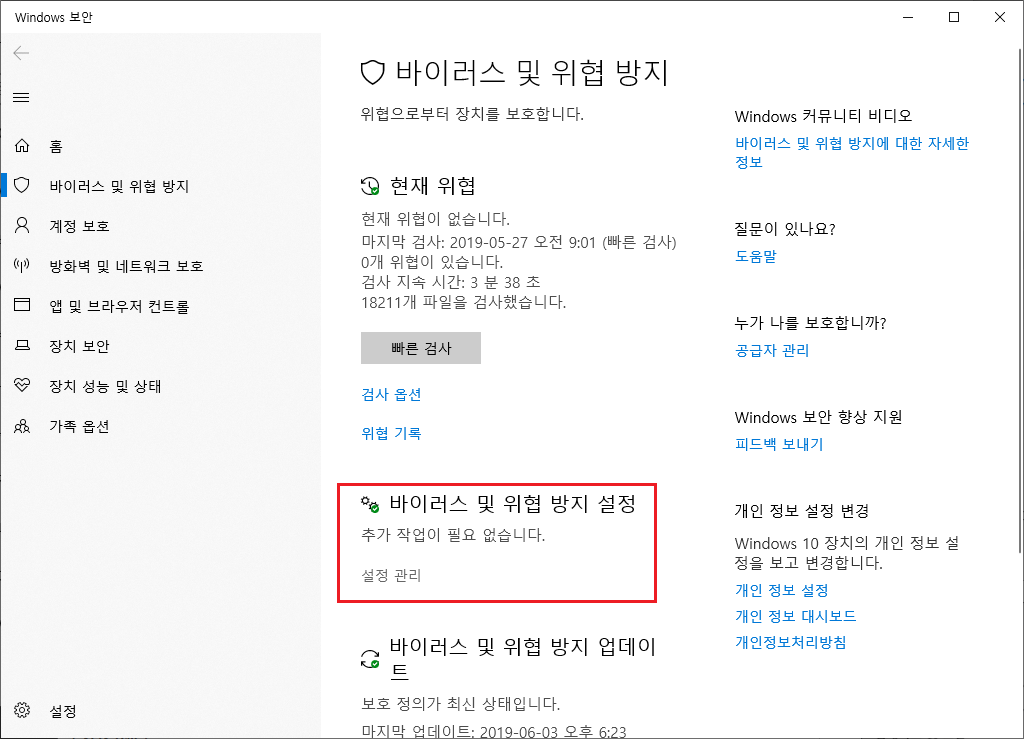Click the 바이러스 및 위협 방지 업데이트 heading
The height and width of the screenshot is (739, 1024).
pos(522,659)
